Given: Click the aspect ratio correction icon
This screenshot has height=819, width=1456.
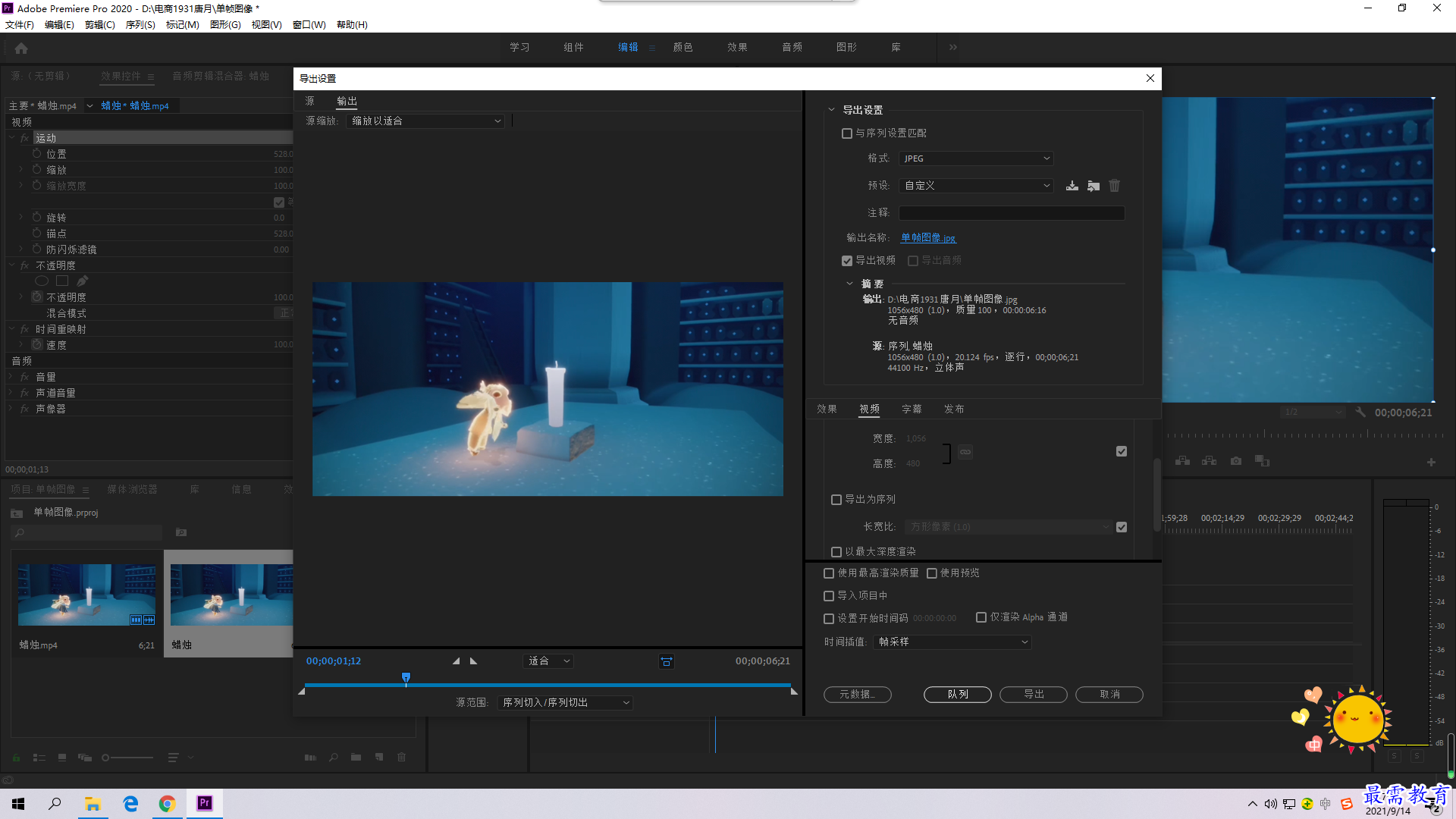Looking at the screenshot, I should (x=666, y=661).
